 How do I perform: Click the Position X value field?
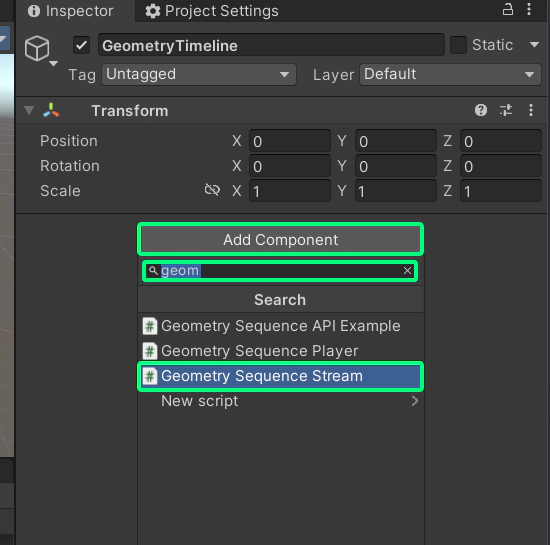tap(290, 141)
